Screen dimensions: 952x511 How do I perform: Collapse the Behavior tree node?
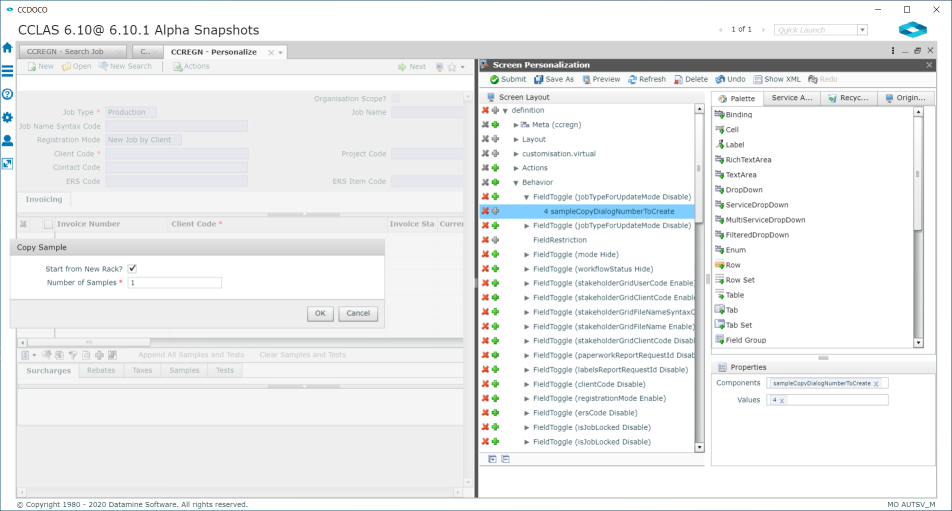coord(516,183)
